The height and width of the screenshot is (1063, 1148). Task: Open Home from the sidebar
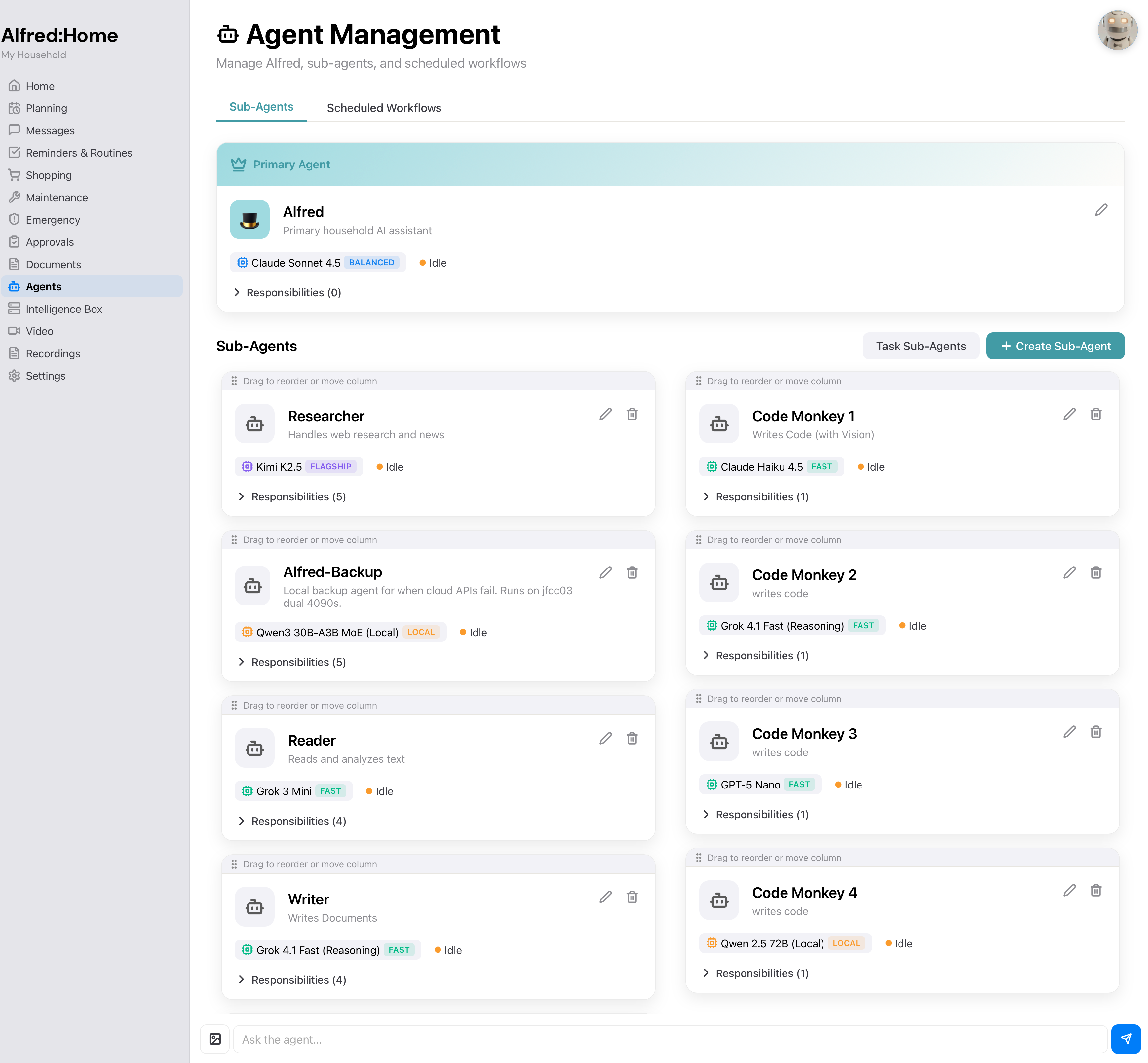coord(40,86)
